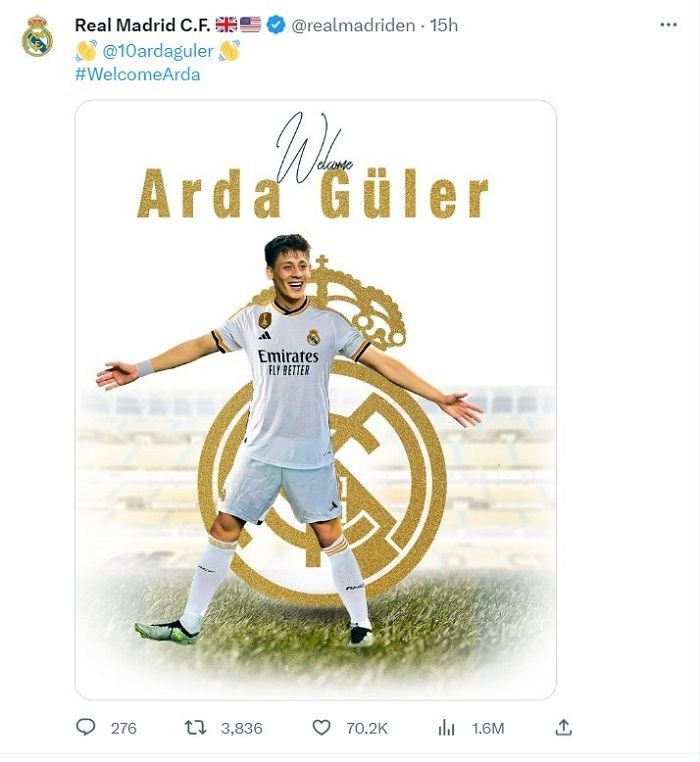Screen dimensions: 700x762
Task: Click the 3,836 retweets count
Action: pyautogui.click(x=242, y=728)
